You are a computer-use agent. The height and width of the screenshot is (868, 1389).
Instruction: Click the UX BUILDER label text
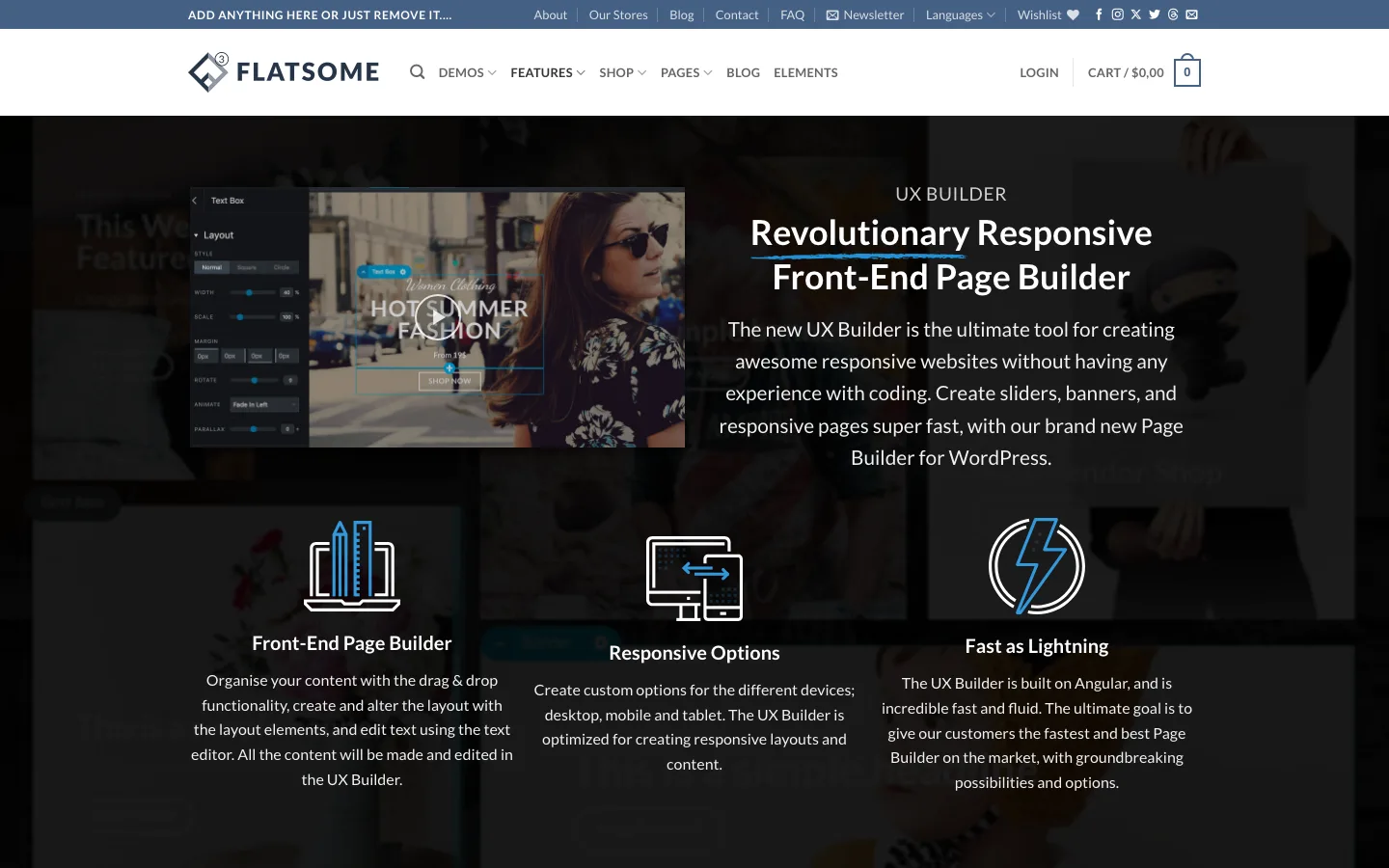click(951, 194)
